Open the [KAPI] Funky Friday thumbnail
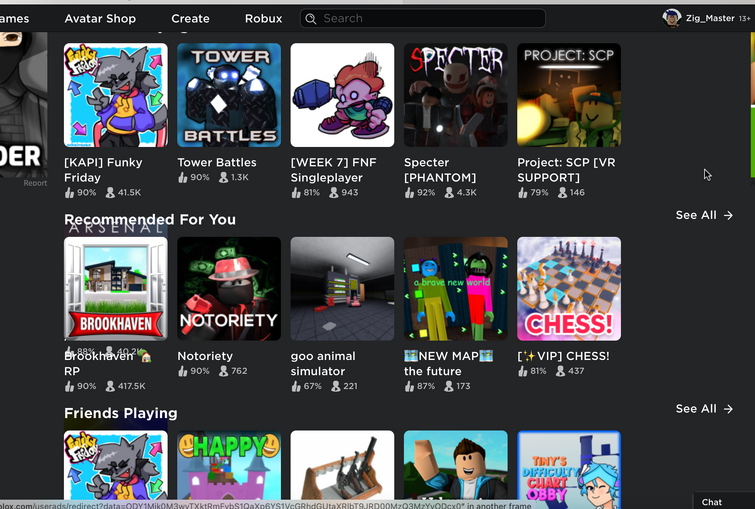Screen dimensions: 755x509 [116, 95]
